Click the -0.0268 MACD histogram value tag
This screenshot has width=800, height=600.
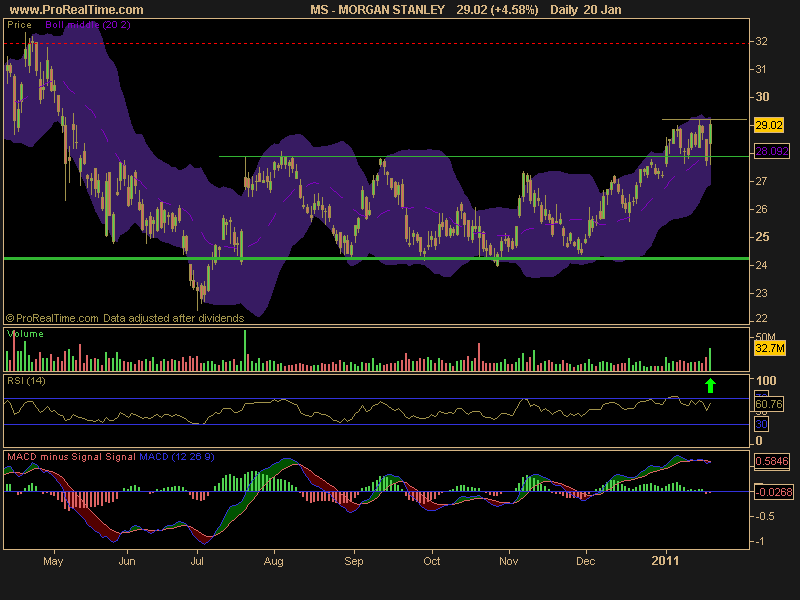click(x=773, y=492)
